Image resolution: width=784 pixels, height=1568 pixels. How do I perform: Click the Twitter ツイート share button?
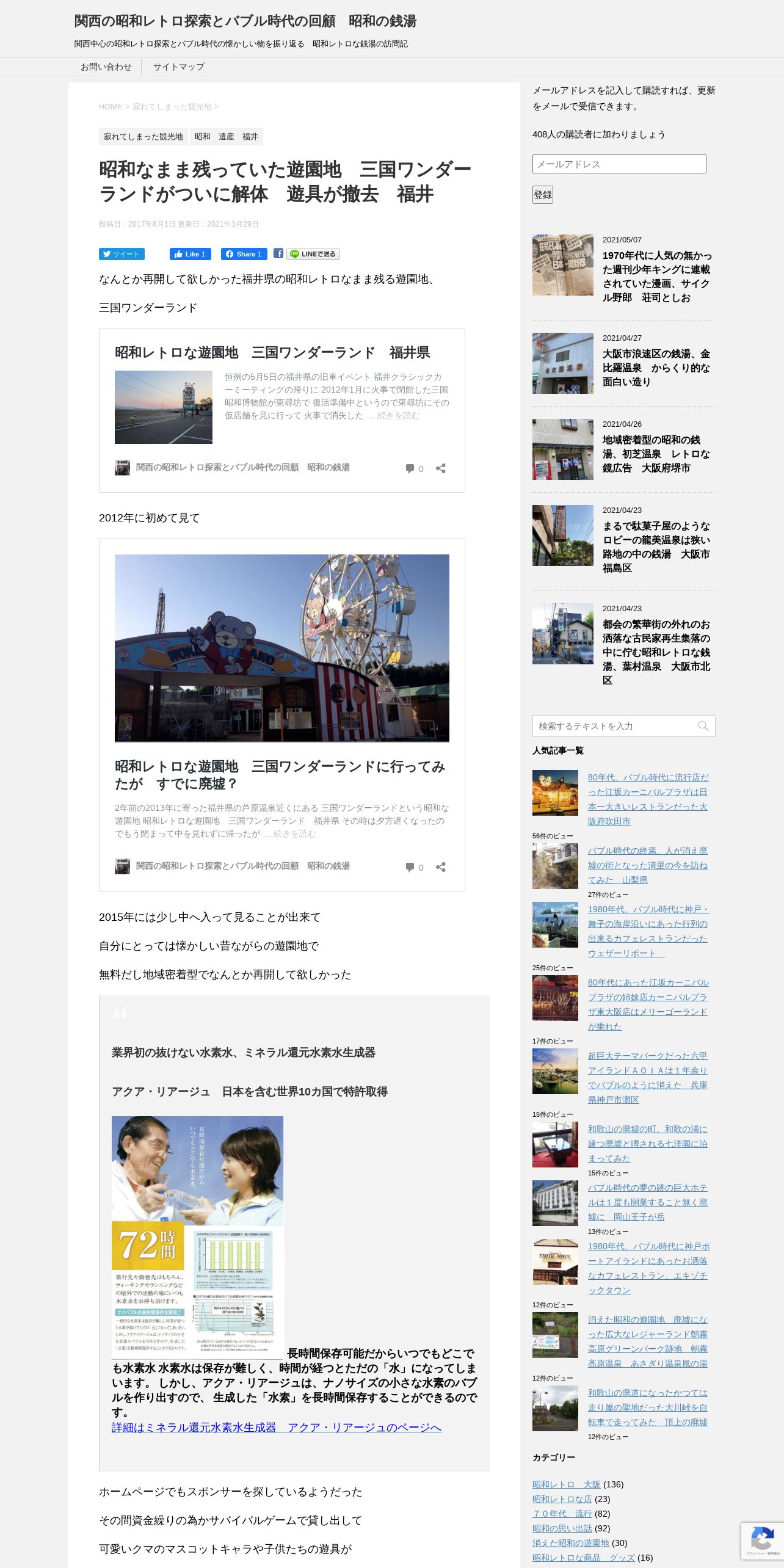(122, 254)
